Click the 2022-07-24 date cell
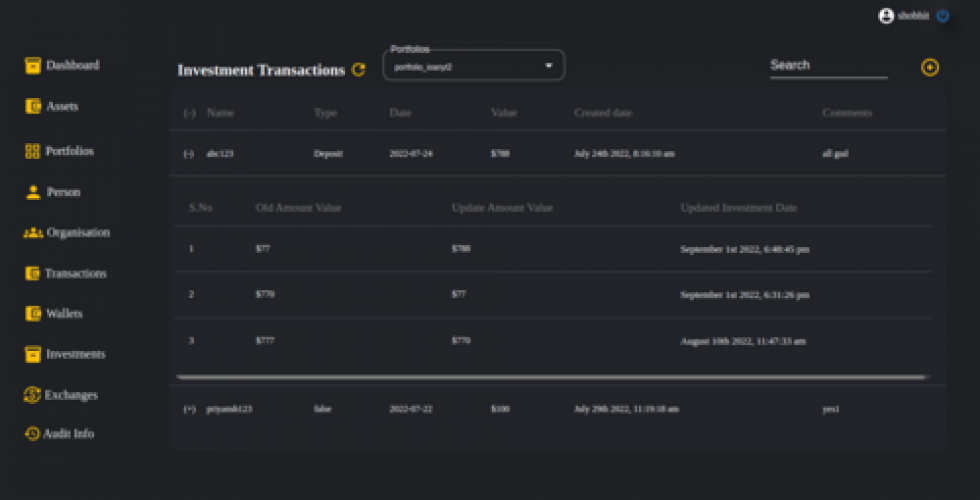 (x=411, y=154)
